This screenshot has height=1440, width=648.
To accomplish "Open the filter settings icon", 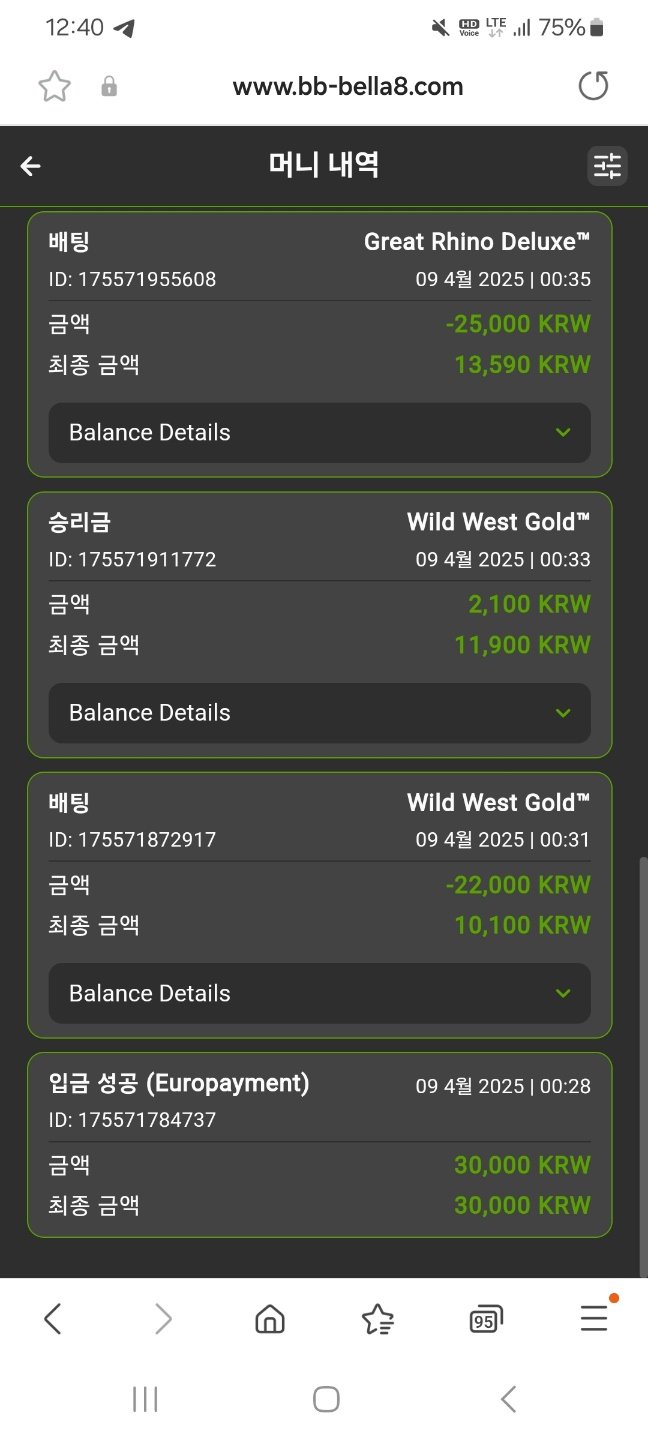I will (607, 166).
